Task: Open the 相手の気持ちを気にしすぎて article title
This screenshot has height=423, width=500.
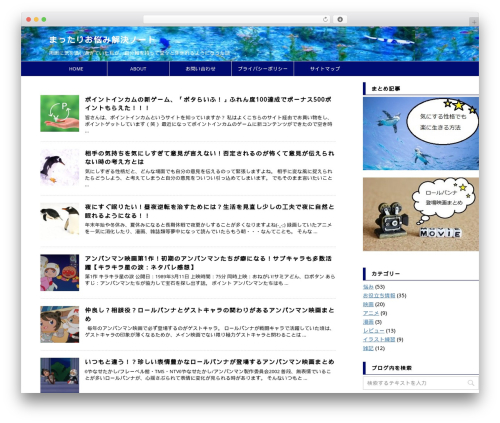Action: click(209, 157)
